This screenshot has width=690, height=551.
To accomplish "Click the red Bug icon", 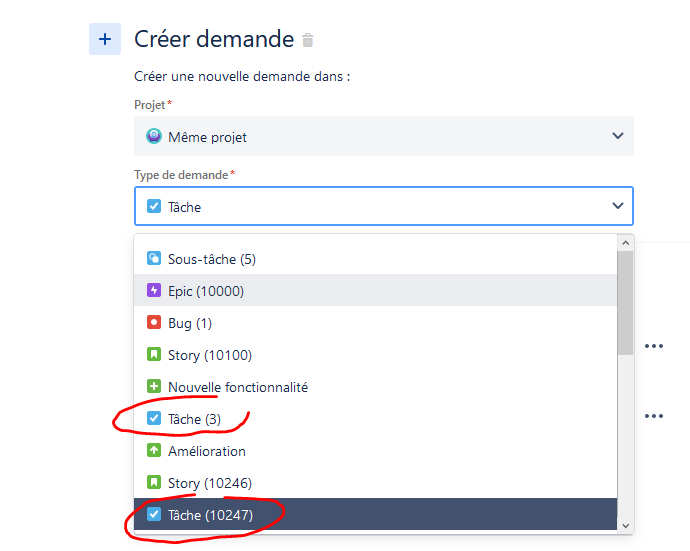I will (154, 322).
